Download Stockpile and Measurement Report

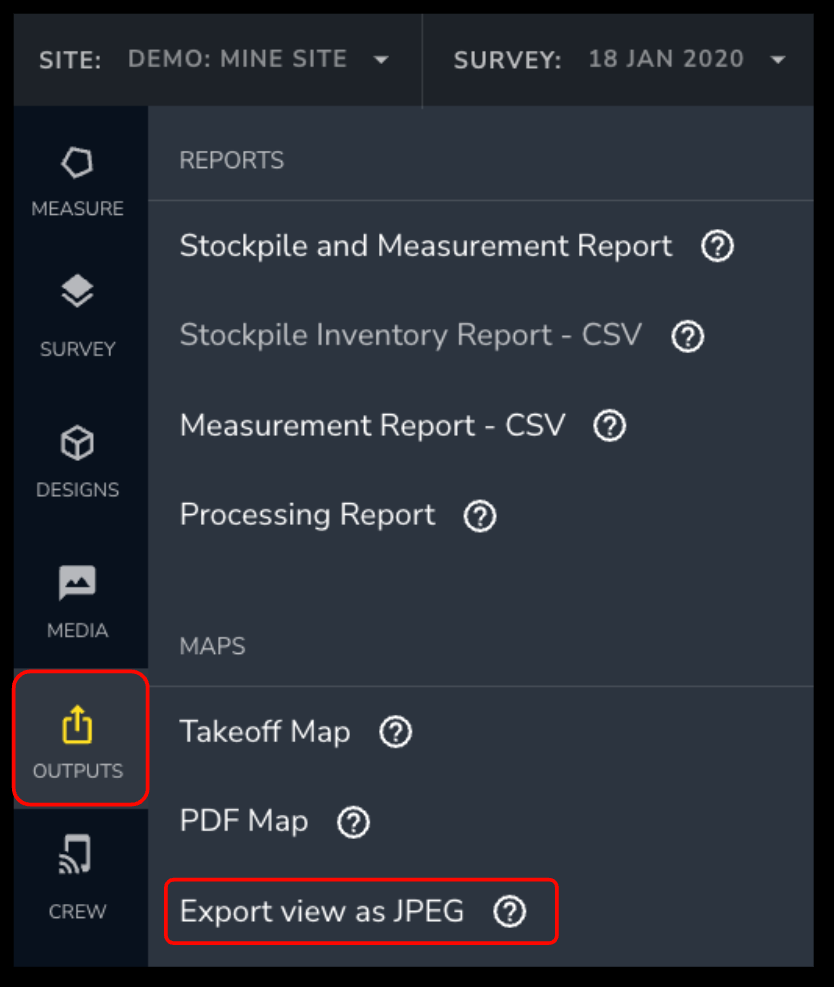[x=425, y=245]
